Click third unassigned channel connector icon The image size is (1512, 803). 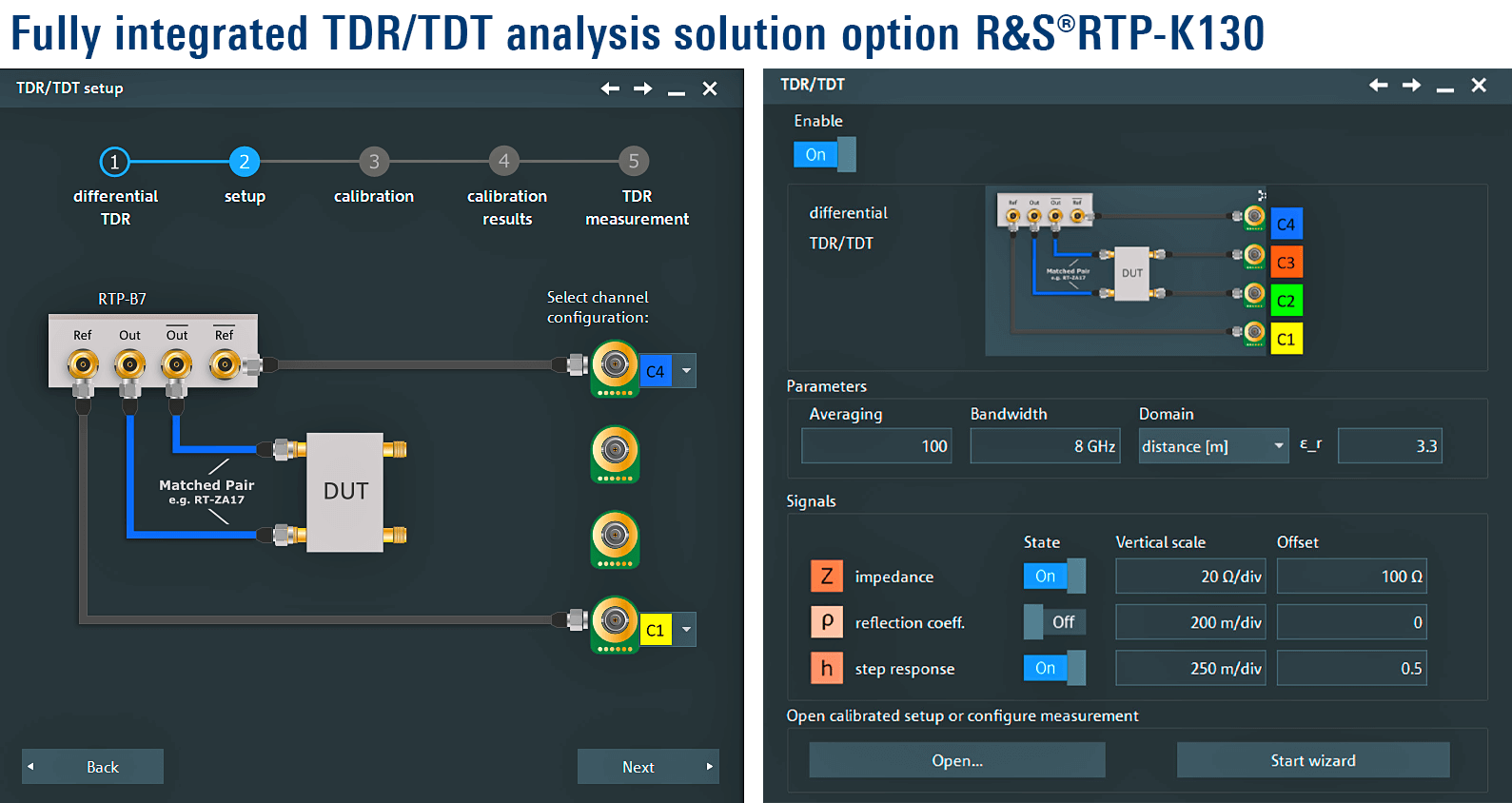[x=615, y=540]
